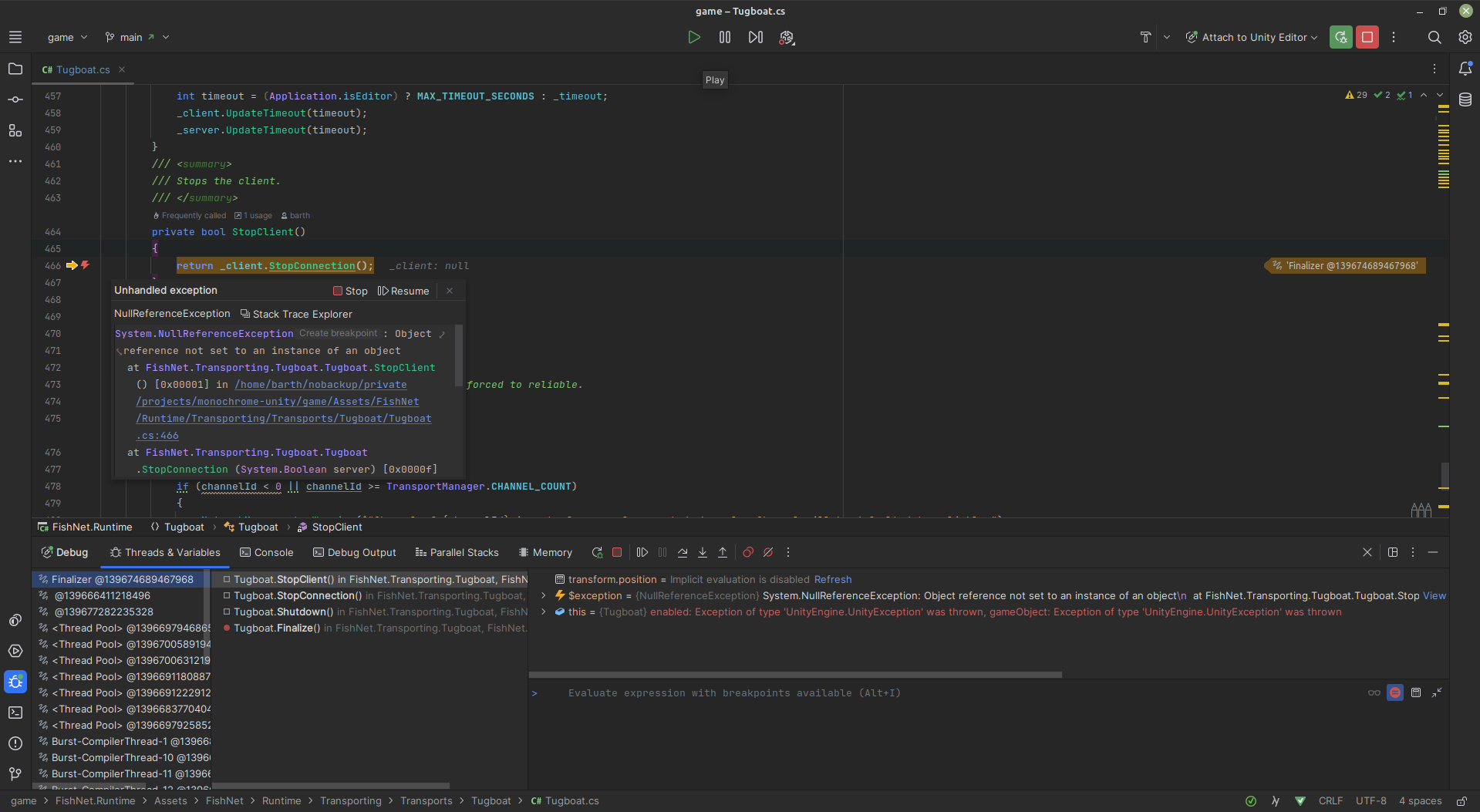Click the Refresh link for transform.position
This screenshot has height=812, width=1480.
click(x=833, y=579)
